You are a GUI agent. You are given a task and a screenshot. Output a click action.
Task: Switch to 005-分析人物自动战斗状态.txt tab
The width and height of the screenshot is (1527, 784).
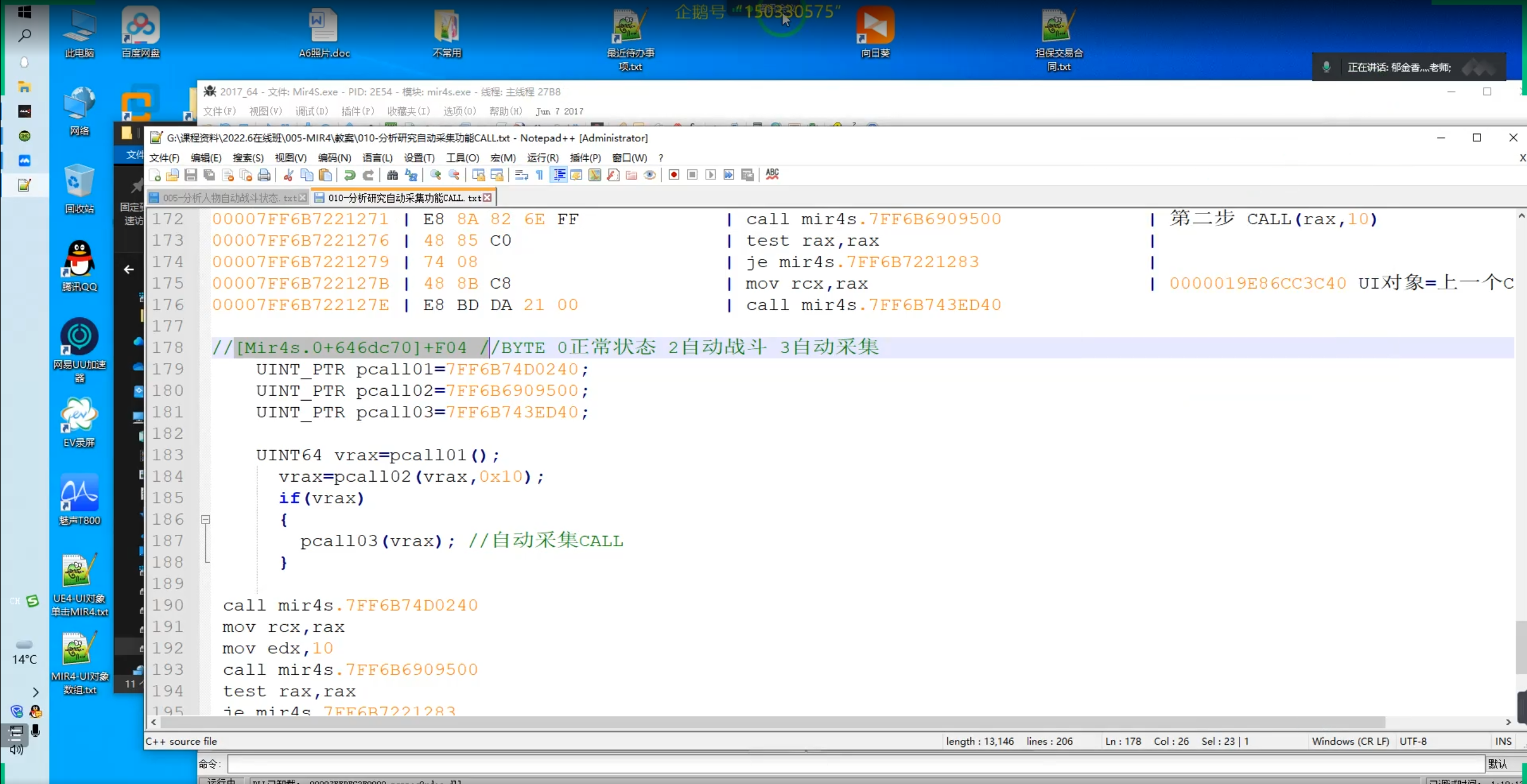[228, 198]
